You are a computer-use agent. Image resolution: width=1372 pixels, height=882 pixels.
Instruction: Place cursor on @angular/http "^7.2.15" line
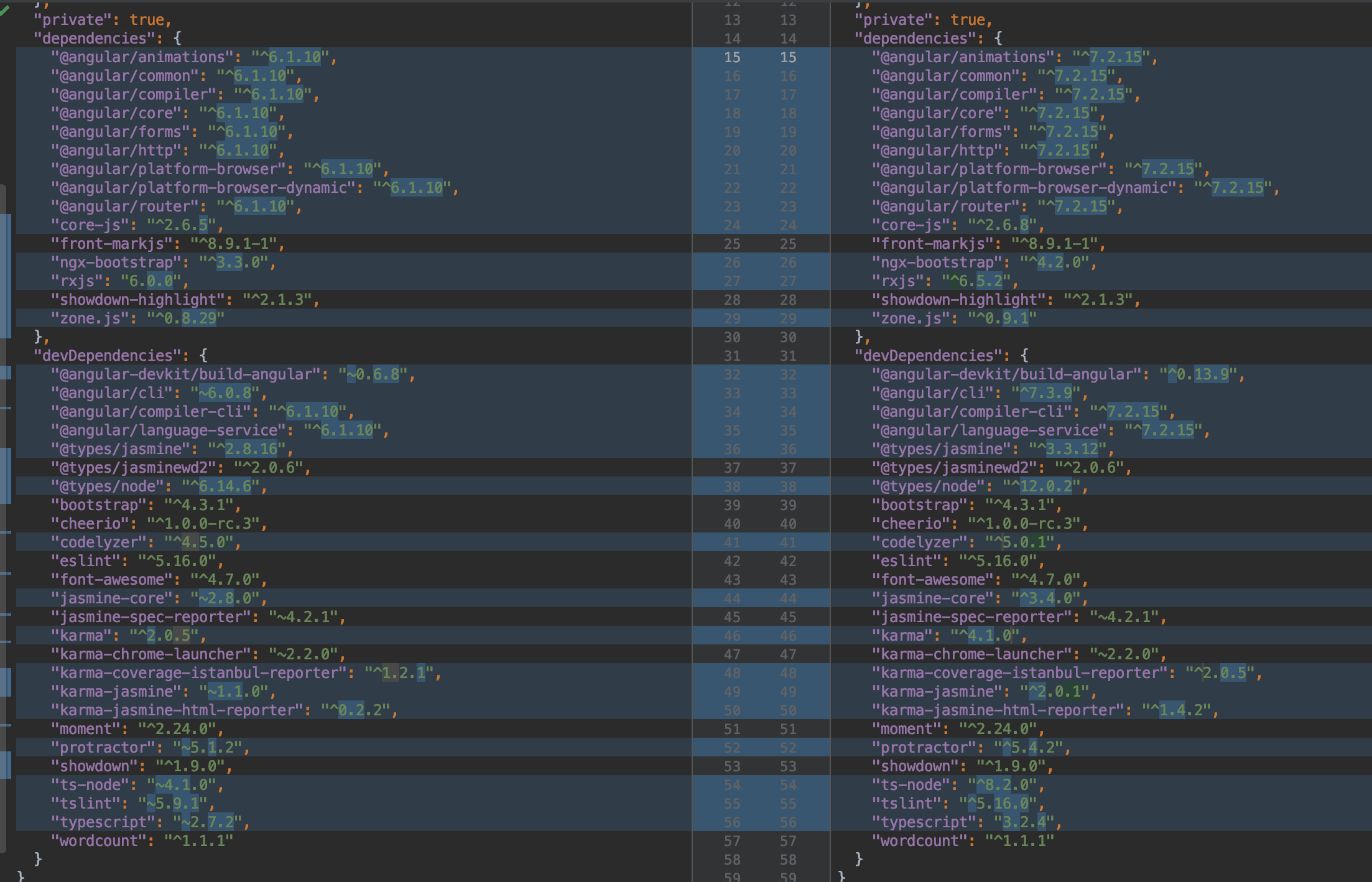[989, 151]
